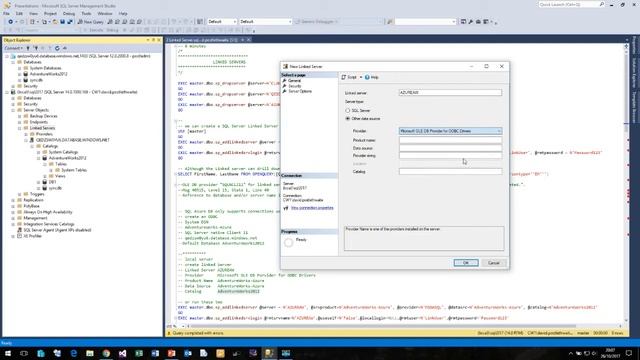The width and height of the screenshot is (640, 360).
Task: Open the Project menu
Action: (x=51, y=13)
